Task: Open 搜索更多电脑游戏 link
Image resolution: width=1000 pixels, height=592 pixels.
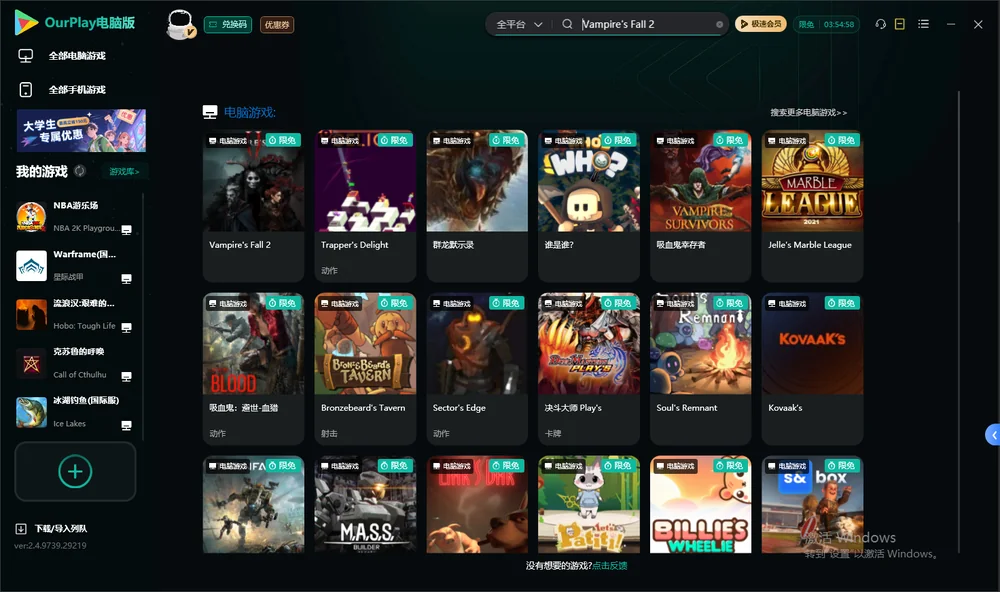Action: (809, 113)
